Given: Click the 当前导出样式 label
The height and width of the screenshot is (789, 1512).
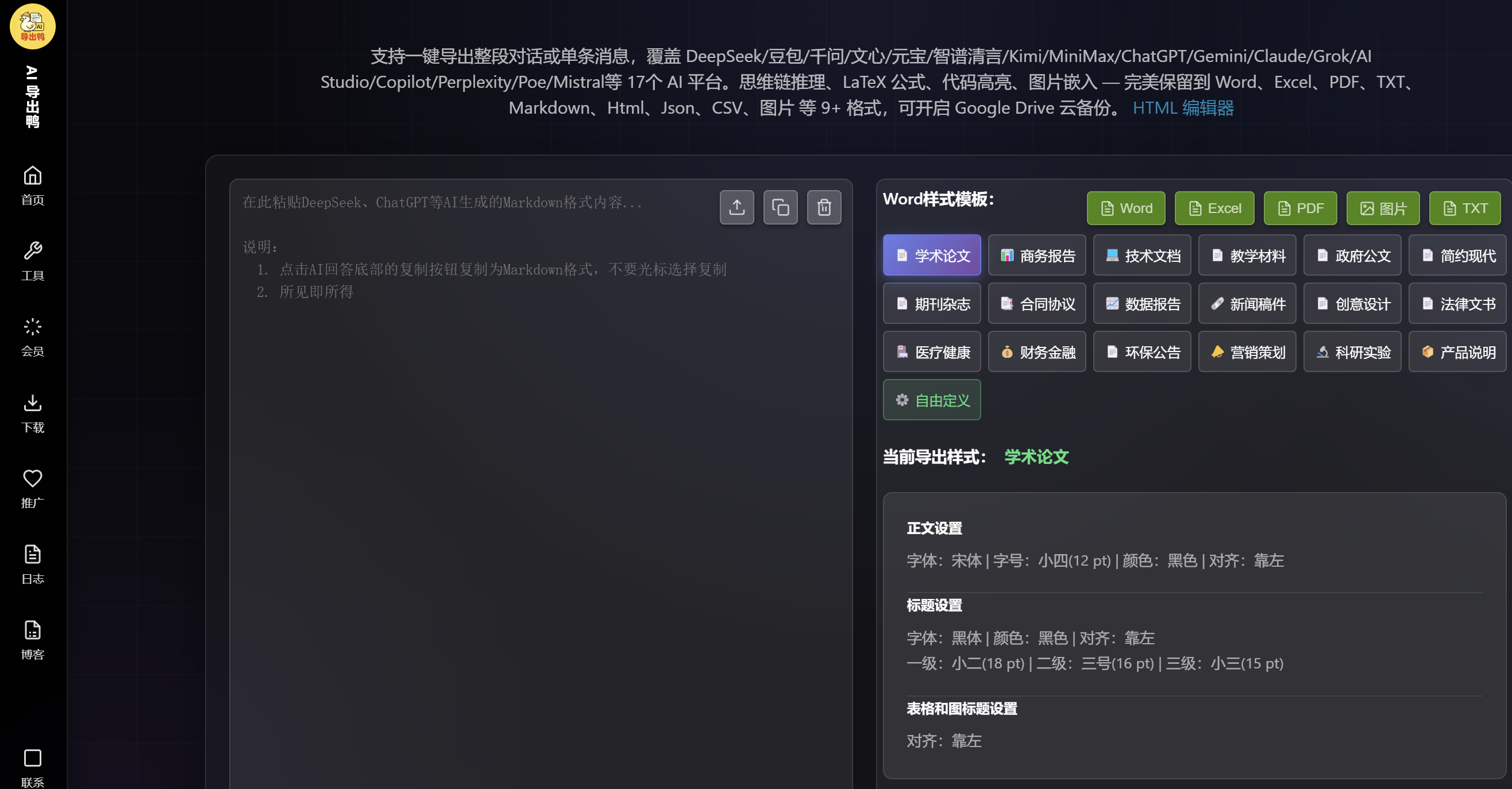Looking at the screenshot, I should pos(935,457).
